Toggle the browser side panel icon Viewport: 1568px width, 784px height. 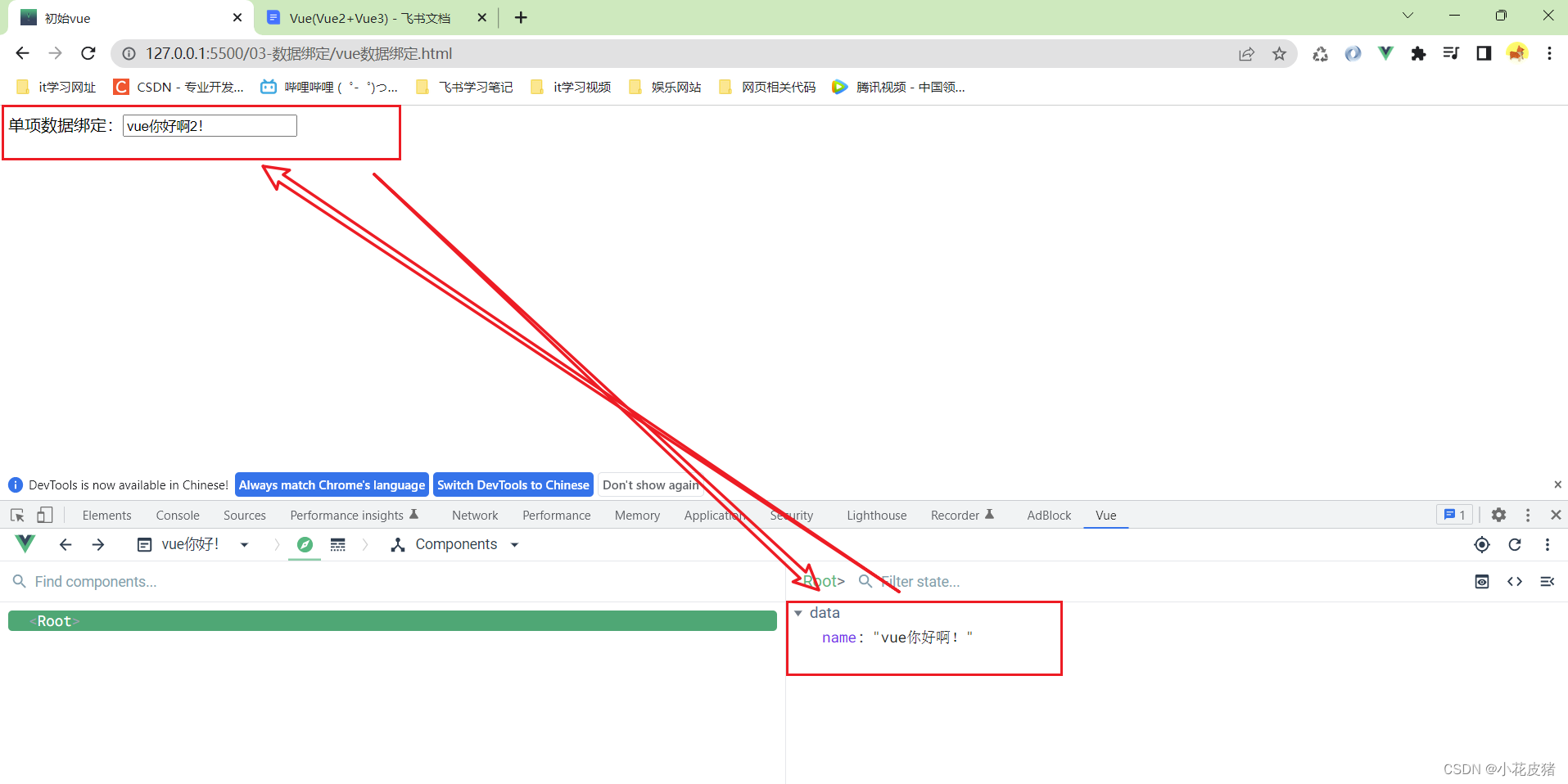point(1484,53)
